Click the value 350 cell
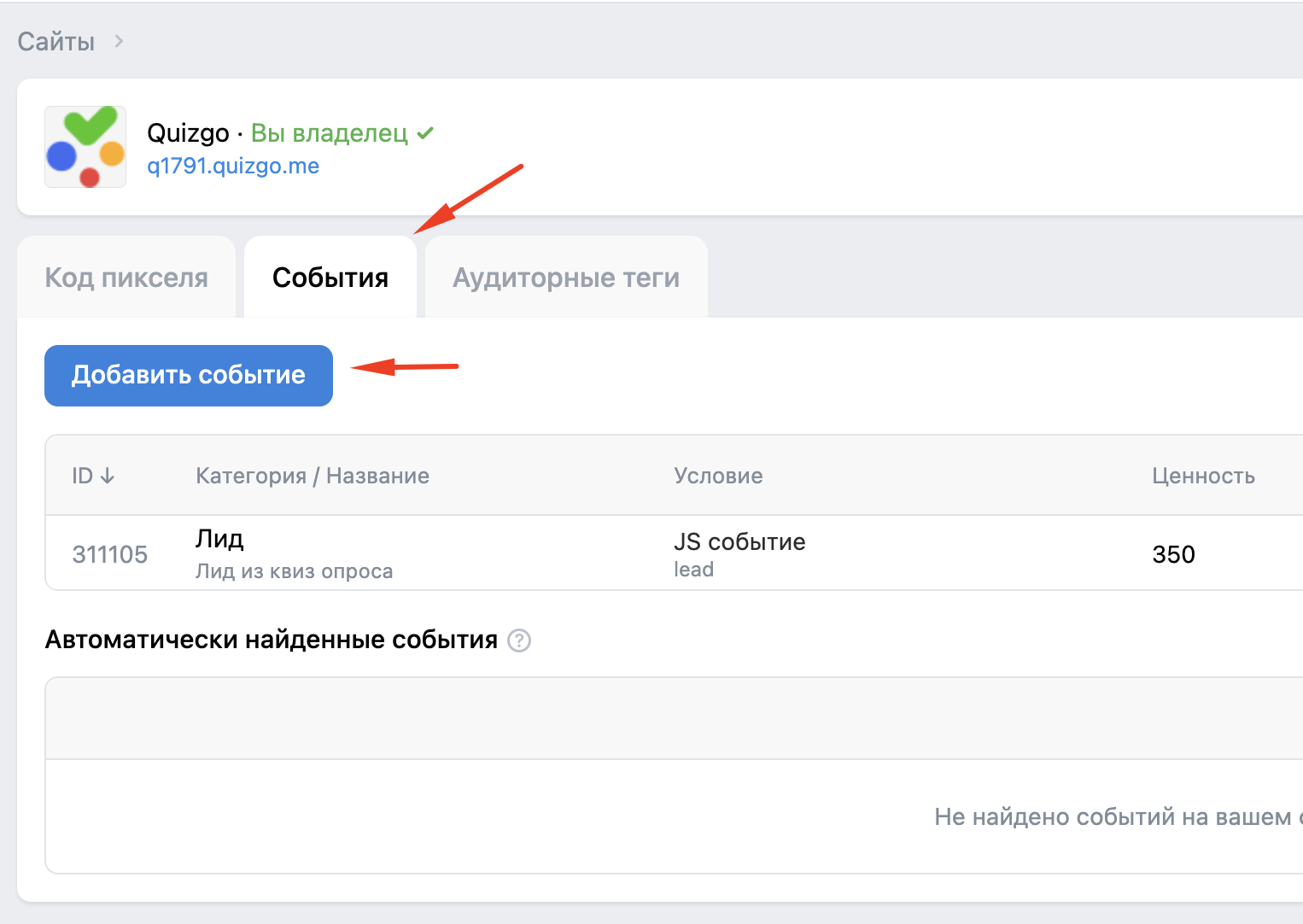The width and height of the screenshot is (1303, 924). click(1173, 554)
